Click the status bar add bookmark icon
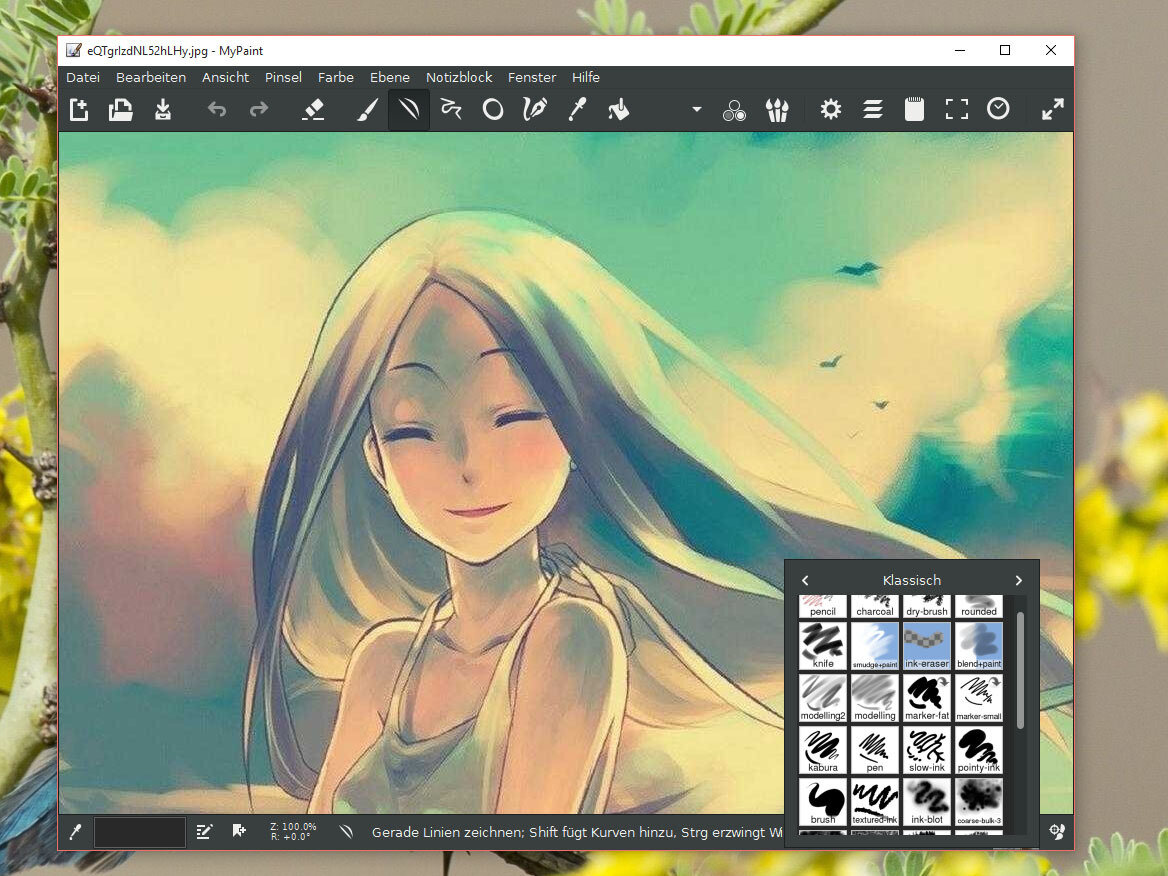Viewport: 1168px width, 876px height. pos(239,831)
